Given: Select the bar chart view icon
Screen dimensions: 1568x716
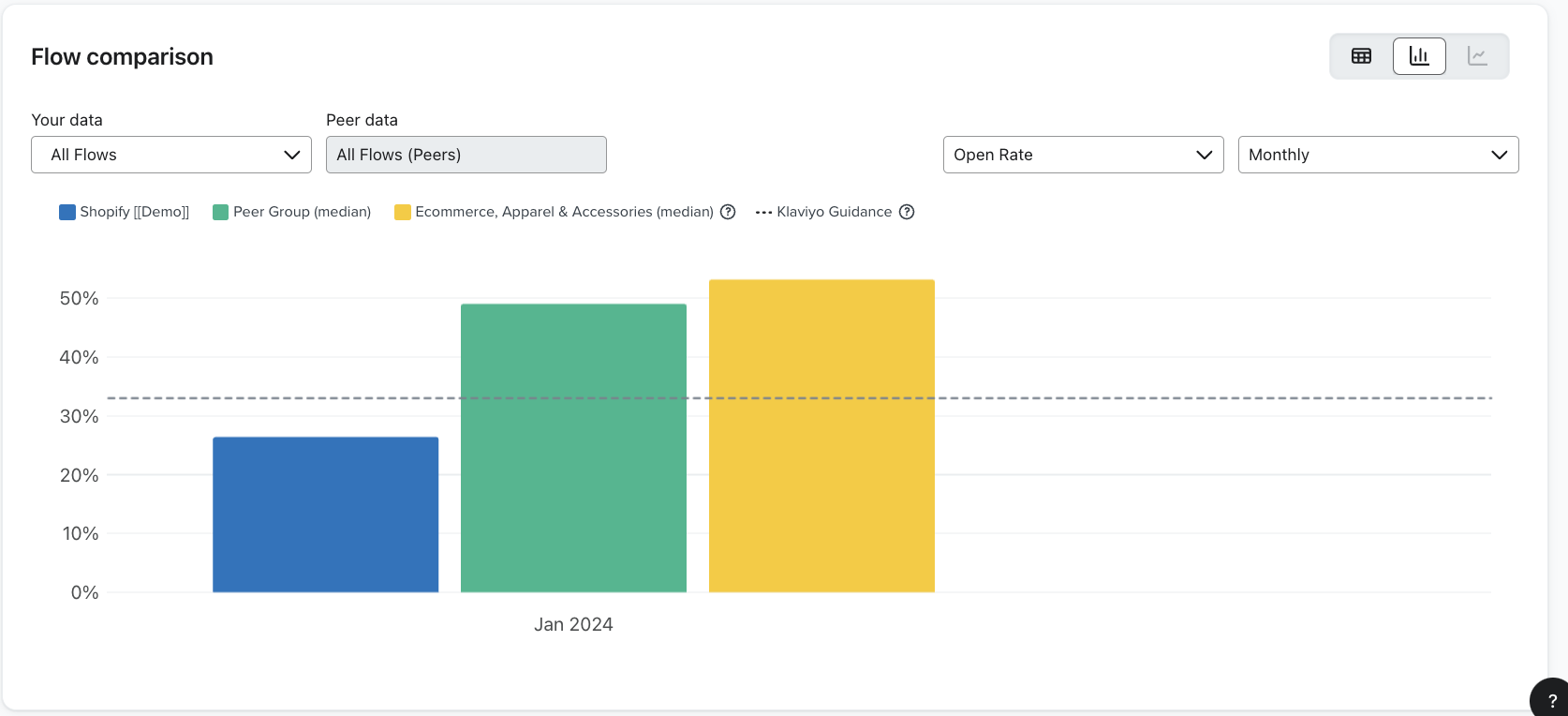Looking at the screenshot, I should tap(1419, 56).
